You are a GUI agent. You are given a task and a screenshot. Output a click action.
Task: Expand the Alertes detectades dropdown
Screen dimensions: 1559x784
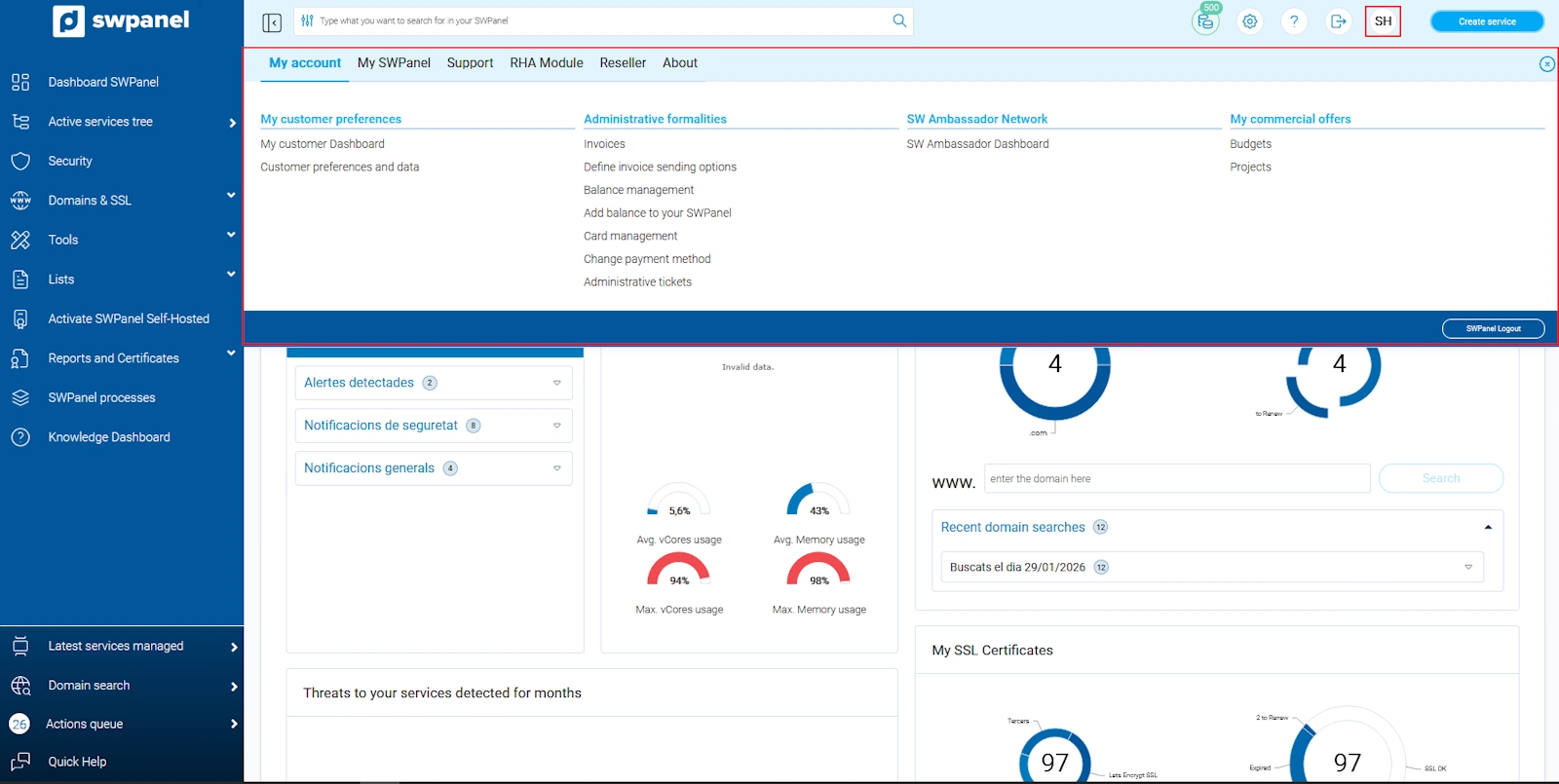point(556,383)
